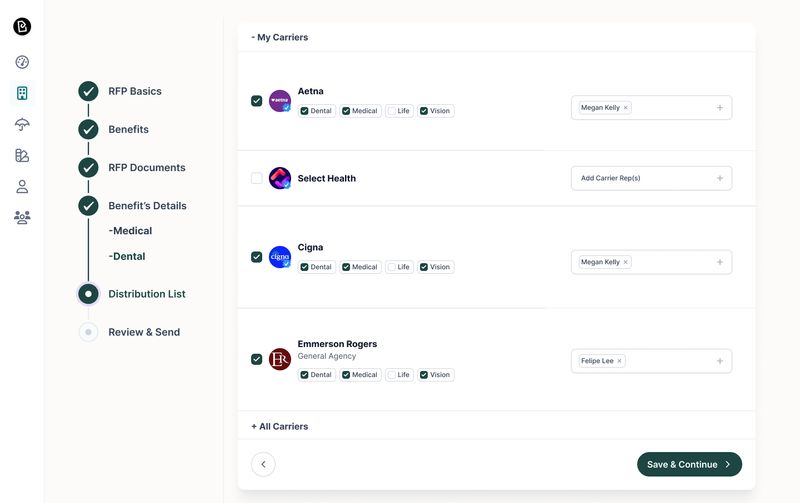The height and width of the screenshot is (503, 800).
Task: Check the Select Health carrier checkbox
Action: 257,178
